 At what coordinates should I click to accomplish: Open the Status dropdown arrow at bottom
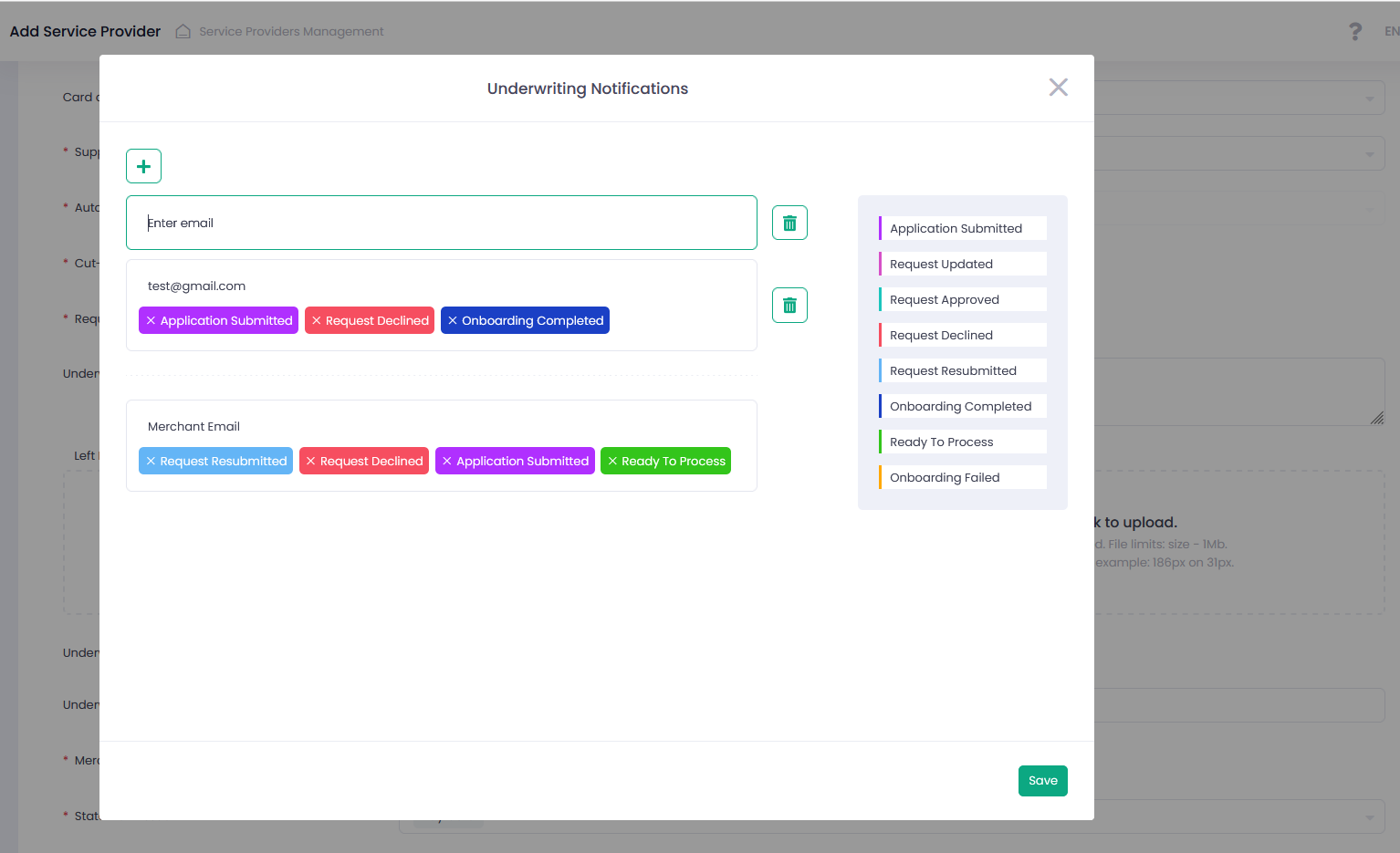[x=1369, y=817]
